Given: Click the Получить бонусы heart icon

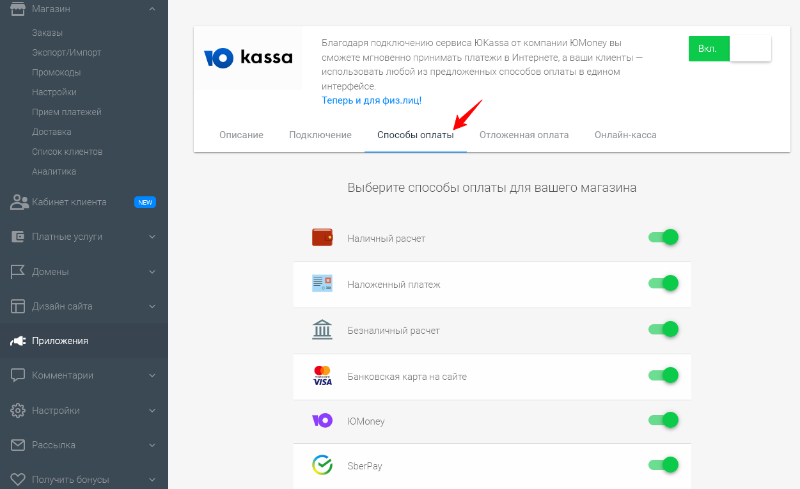Looking at the screenshot, I should [18, 479].
